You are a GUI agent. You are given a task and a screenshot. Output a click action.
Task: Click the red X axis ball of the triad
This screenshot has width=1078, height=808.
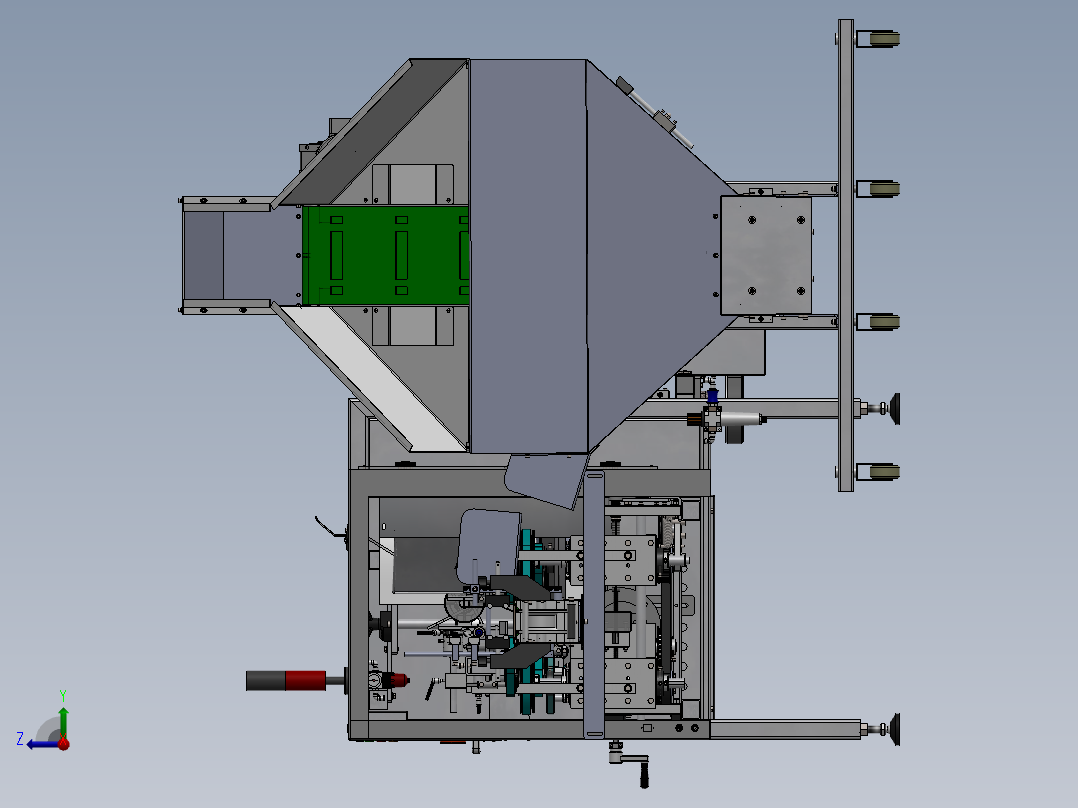coord(63,744)
